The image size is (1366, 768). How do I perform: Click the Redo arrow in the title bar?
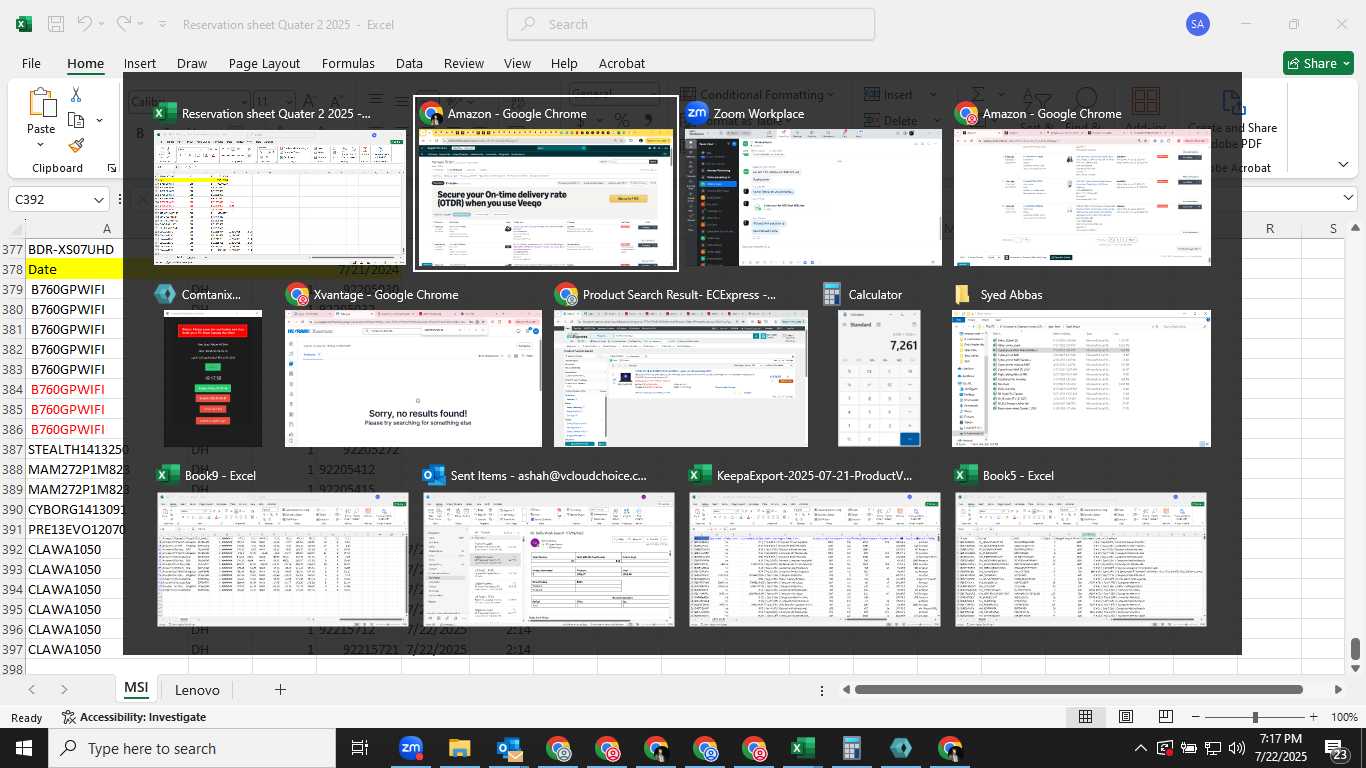point(123,24)
